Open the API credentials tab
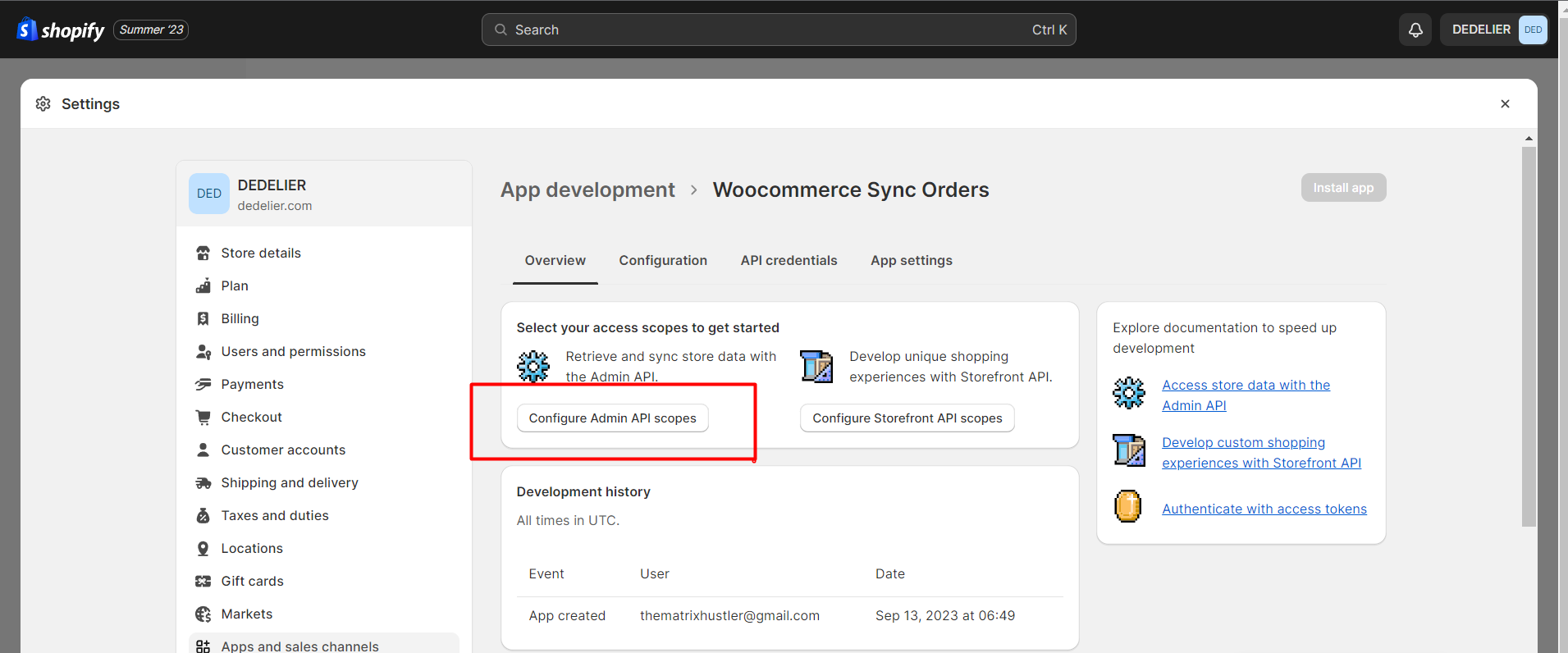Image resolution: width=1568 pixels, height=653 pixels. [x=789, y=260]
